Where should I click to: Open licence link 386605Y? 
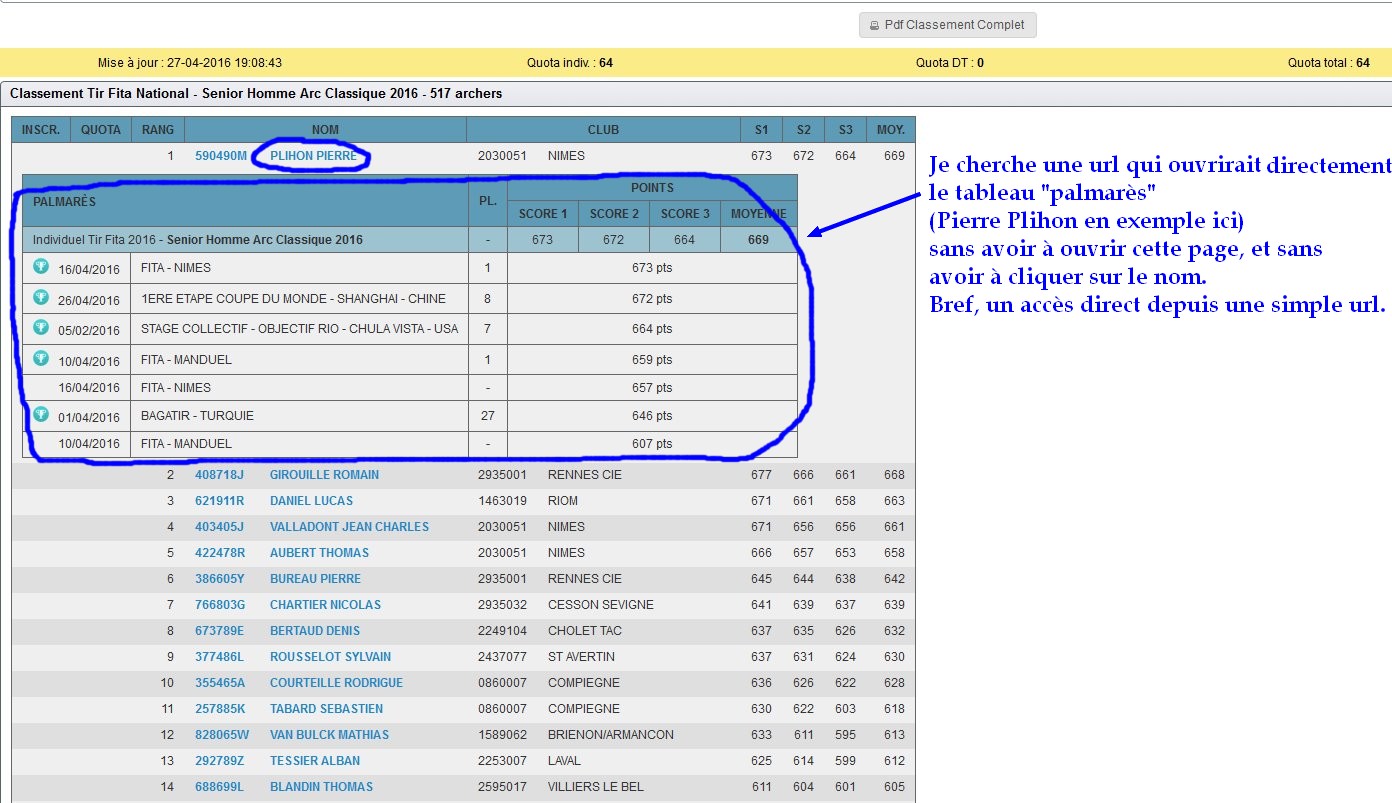219,579
